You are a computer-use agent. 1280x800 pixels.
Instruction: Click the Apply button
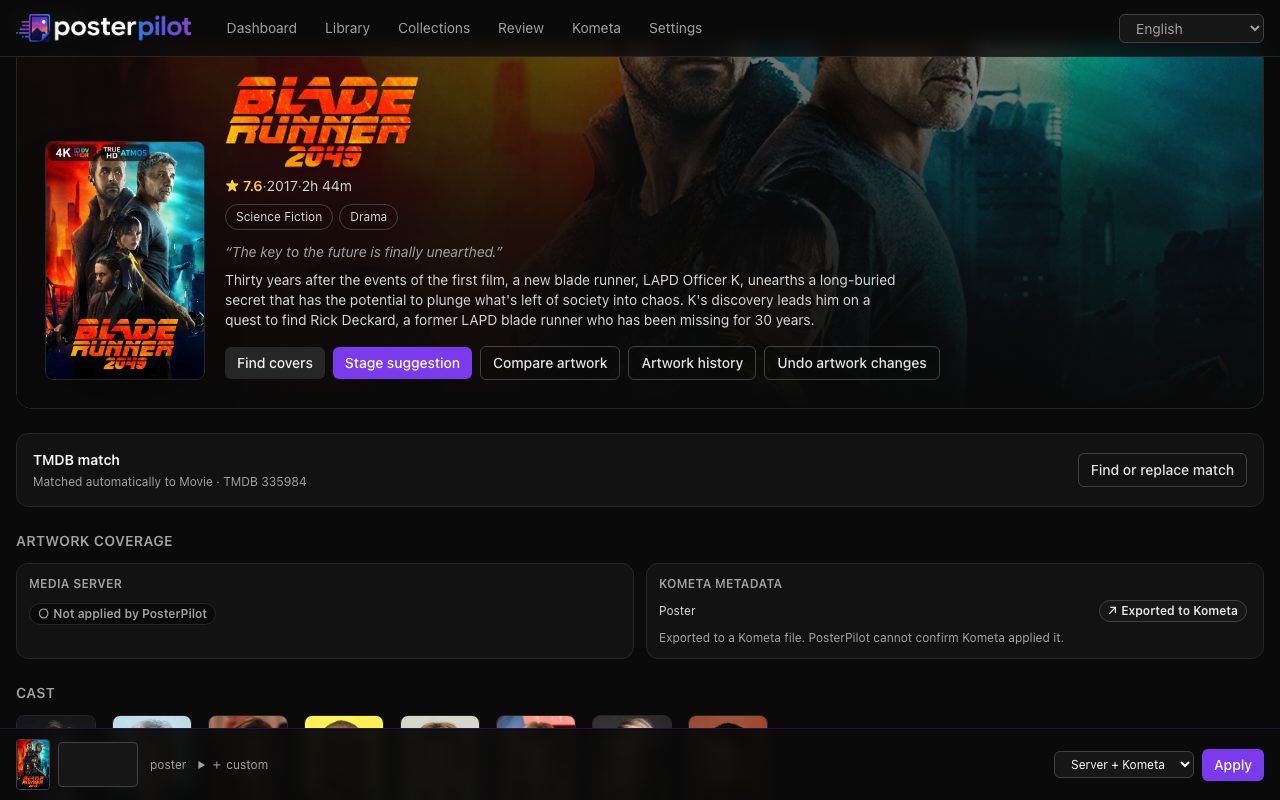[1233, 765]
